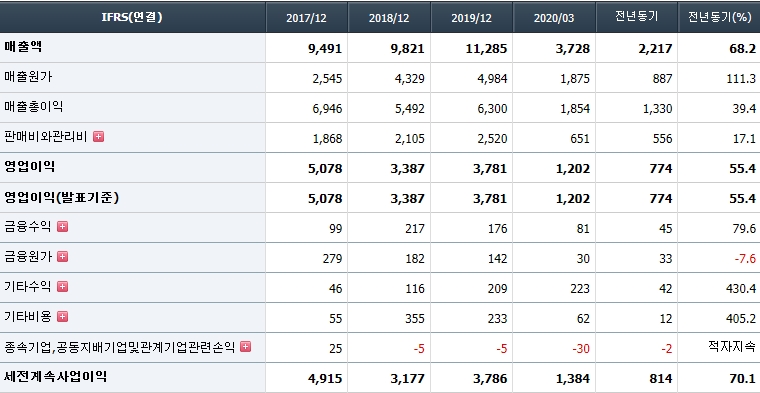Select the 판매비와관리비 row label
Viewport: 760px width, 393px height.
46,137
